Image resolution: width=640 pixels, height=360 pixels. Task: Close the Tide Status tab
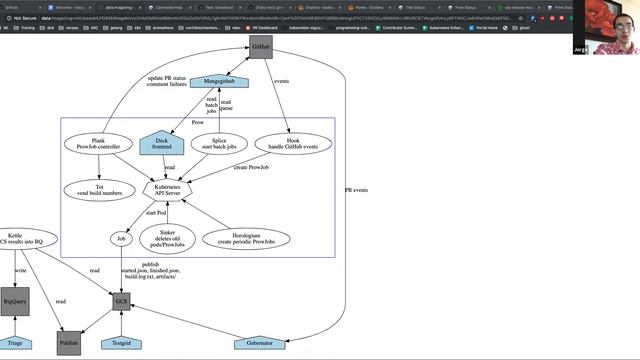point(440,7)
